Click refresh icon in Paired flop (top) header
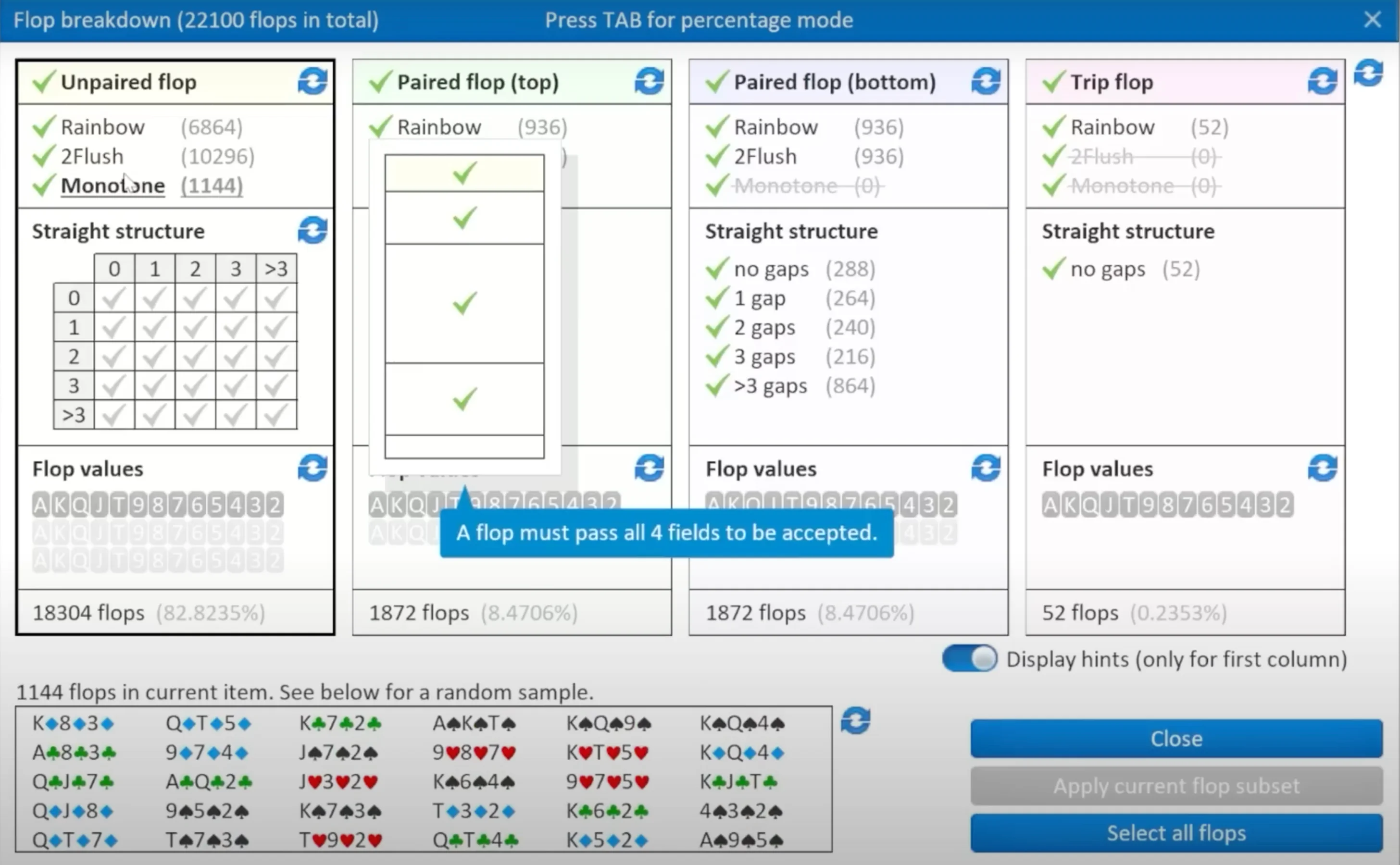 point(649,81)
